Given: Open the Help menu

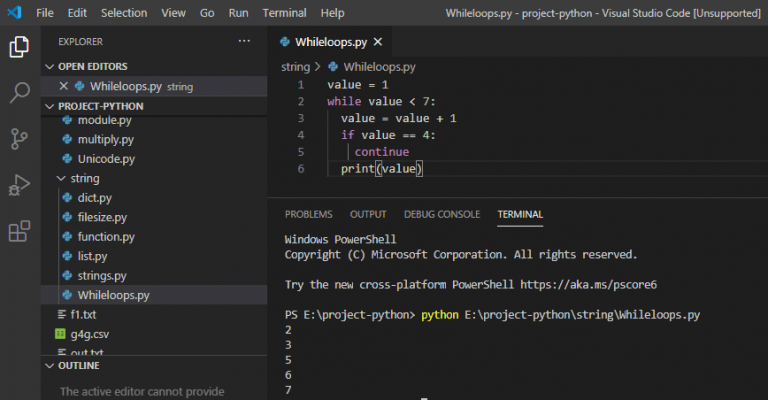Looking at the screenshot, I should click(333, 13).
